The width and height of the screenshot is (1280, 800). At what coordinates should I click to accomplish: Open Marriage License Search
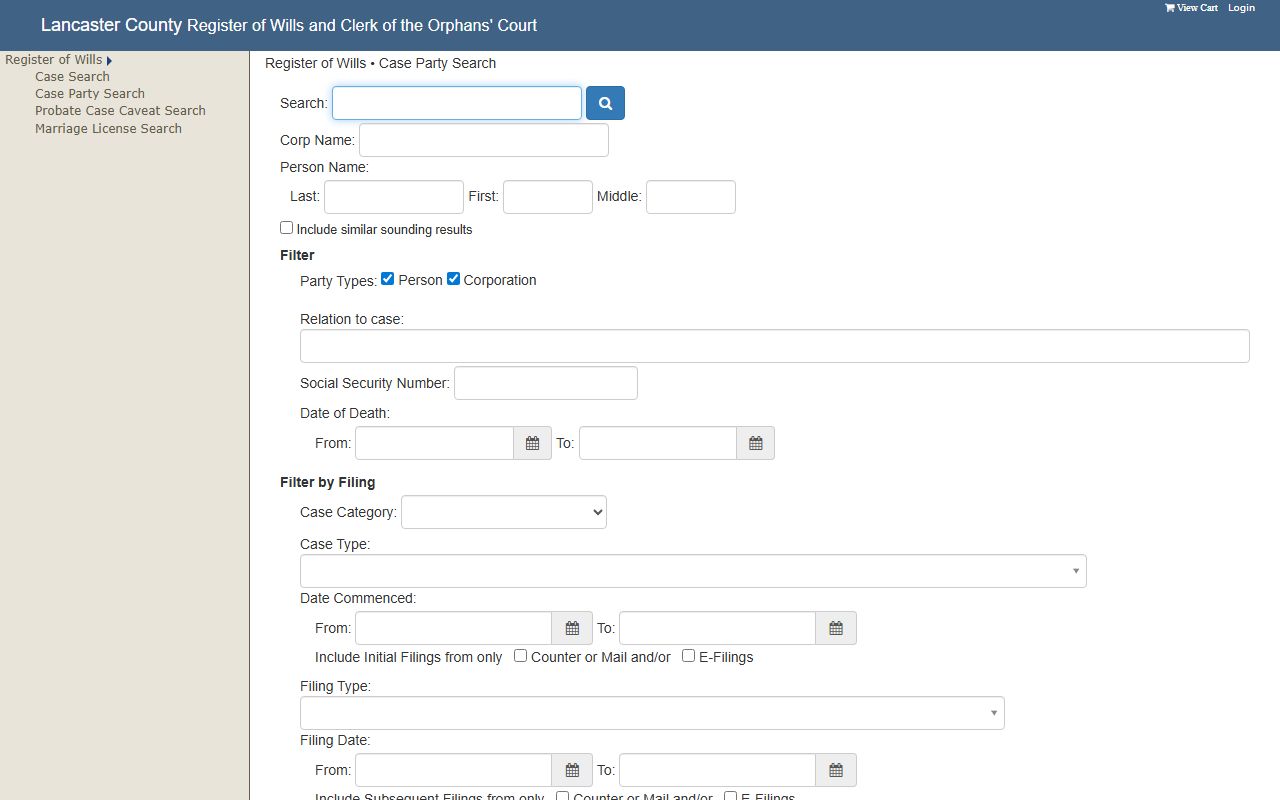(x=108, y=129)
